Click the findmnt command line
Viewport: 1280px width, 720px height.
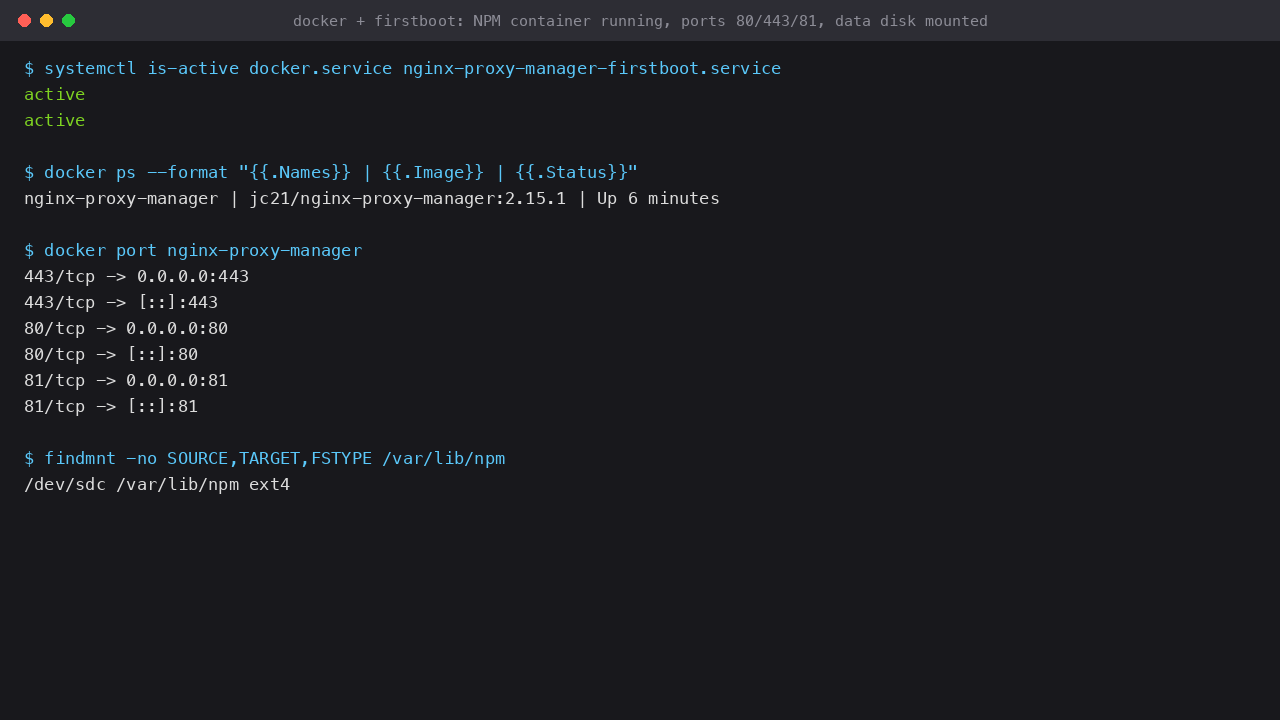265,458
